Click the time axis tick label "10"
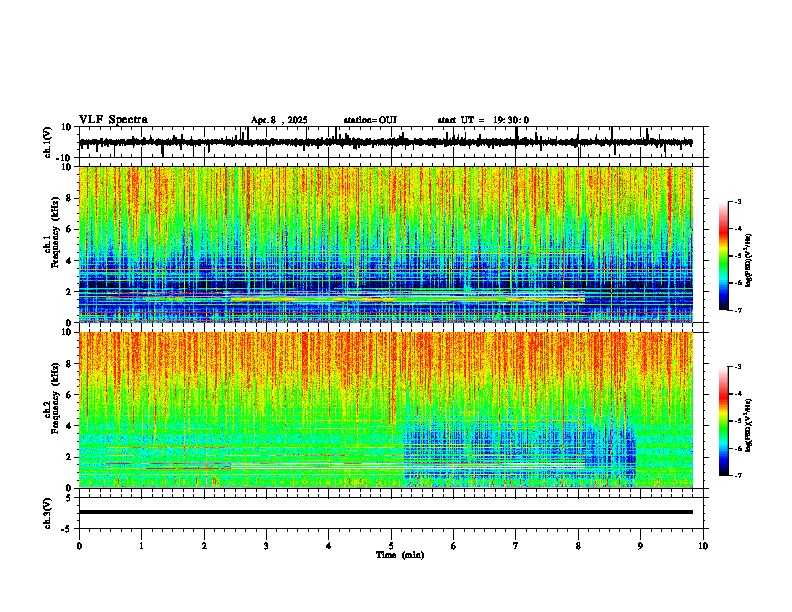The image size is (792, 612). pos(703,546)
